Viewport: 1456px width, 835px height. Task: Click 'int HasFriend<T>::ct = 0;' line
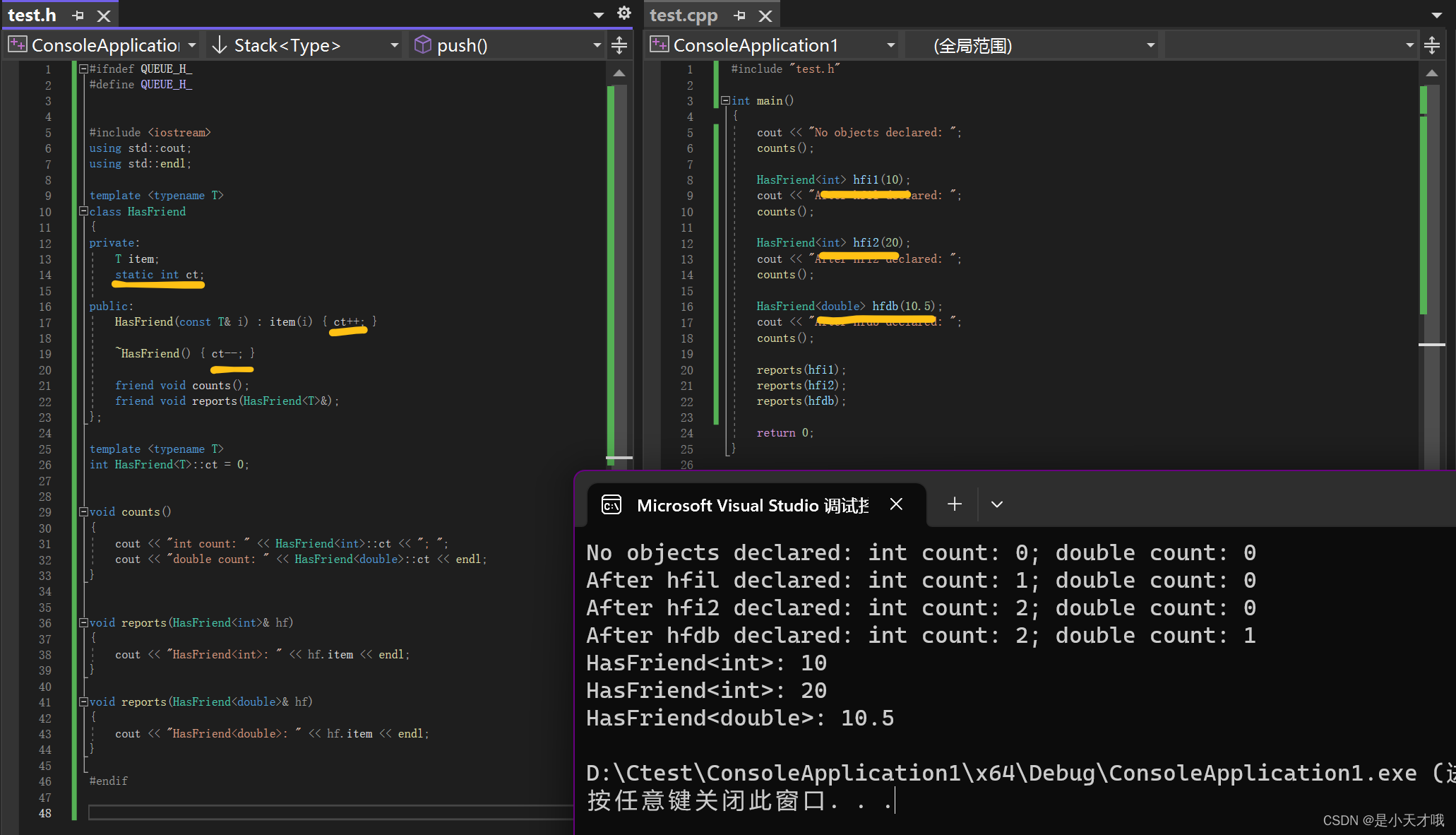click(169, 465)
